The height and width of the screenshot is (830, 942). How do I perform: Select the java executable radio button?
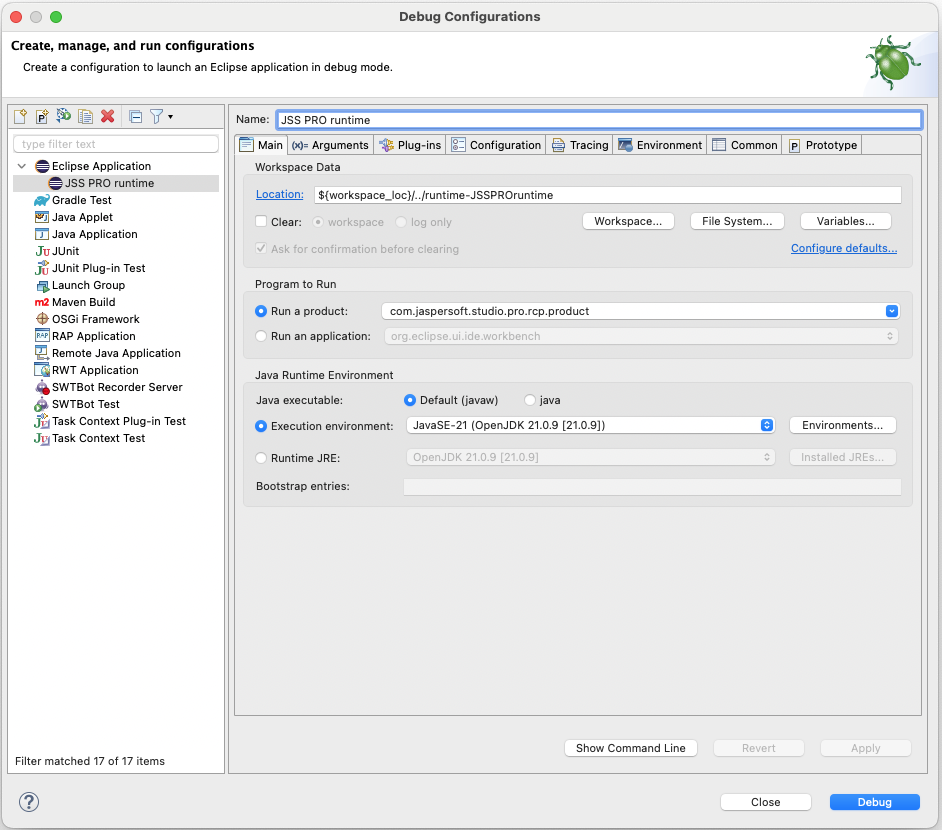tap(529, 400)
